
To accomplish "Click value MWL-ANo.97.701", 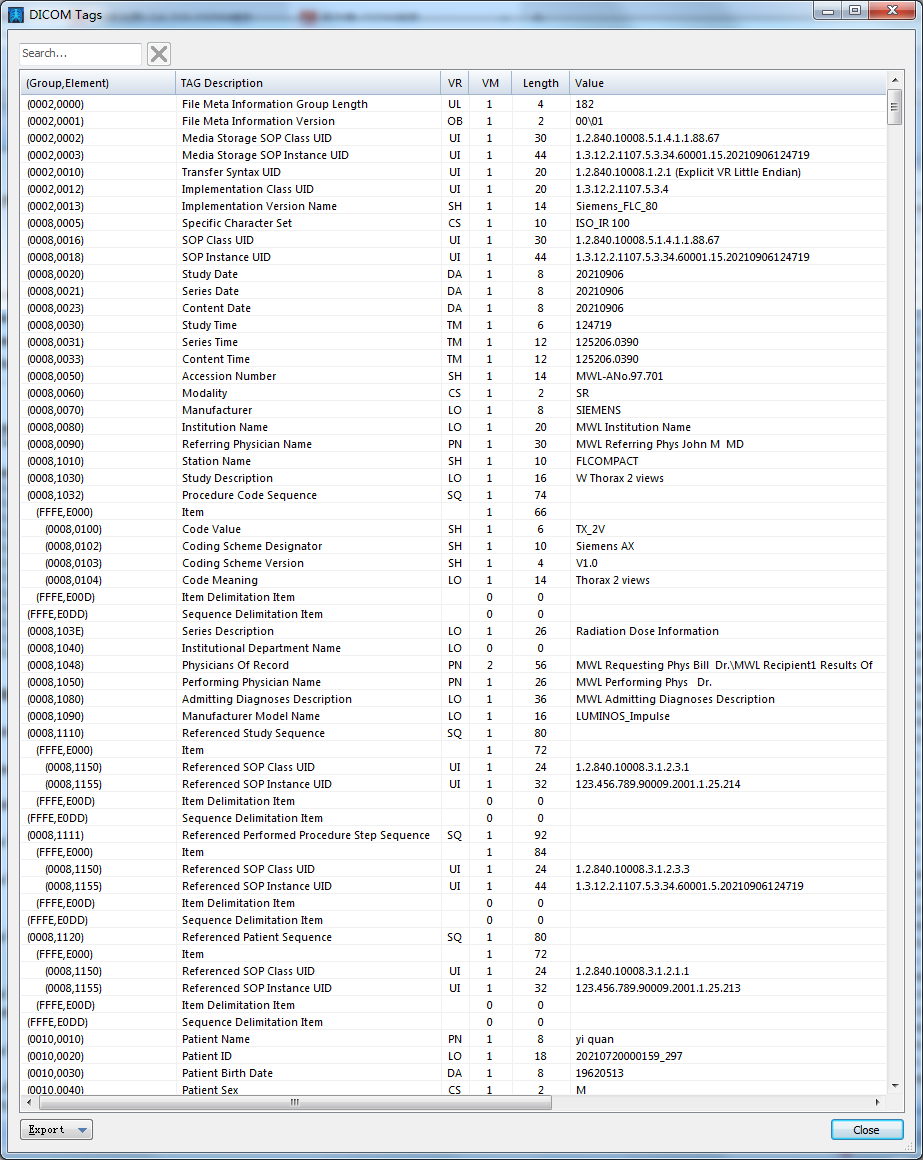I will pyautogui.click(x=619, y=377).
